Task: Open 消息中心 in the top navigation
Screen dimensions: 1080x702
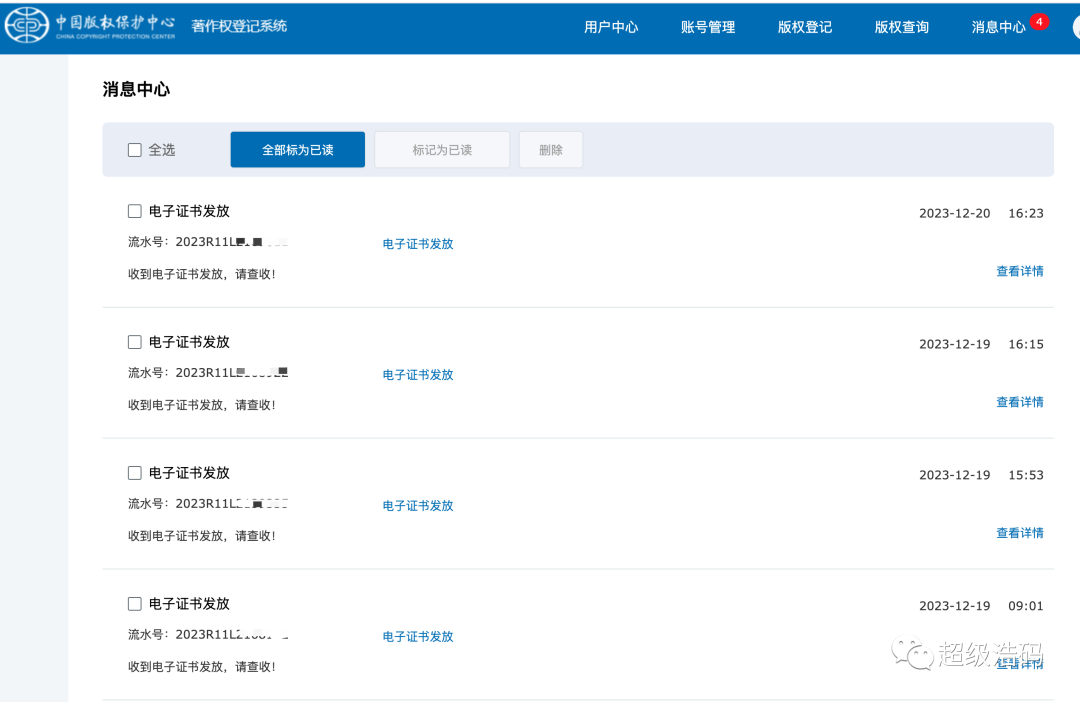Action: click(x=998, y=27)
